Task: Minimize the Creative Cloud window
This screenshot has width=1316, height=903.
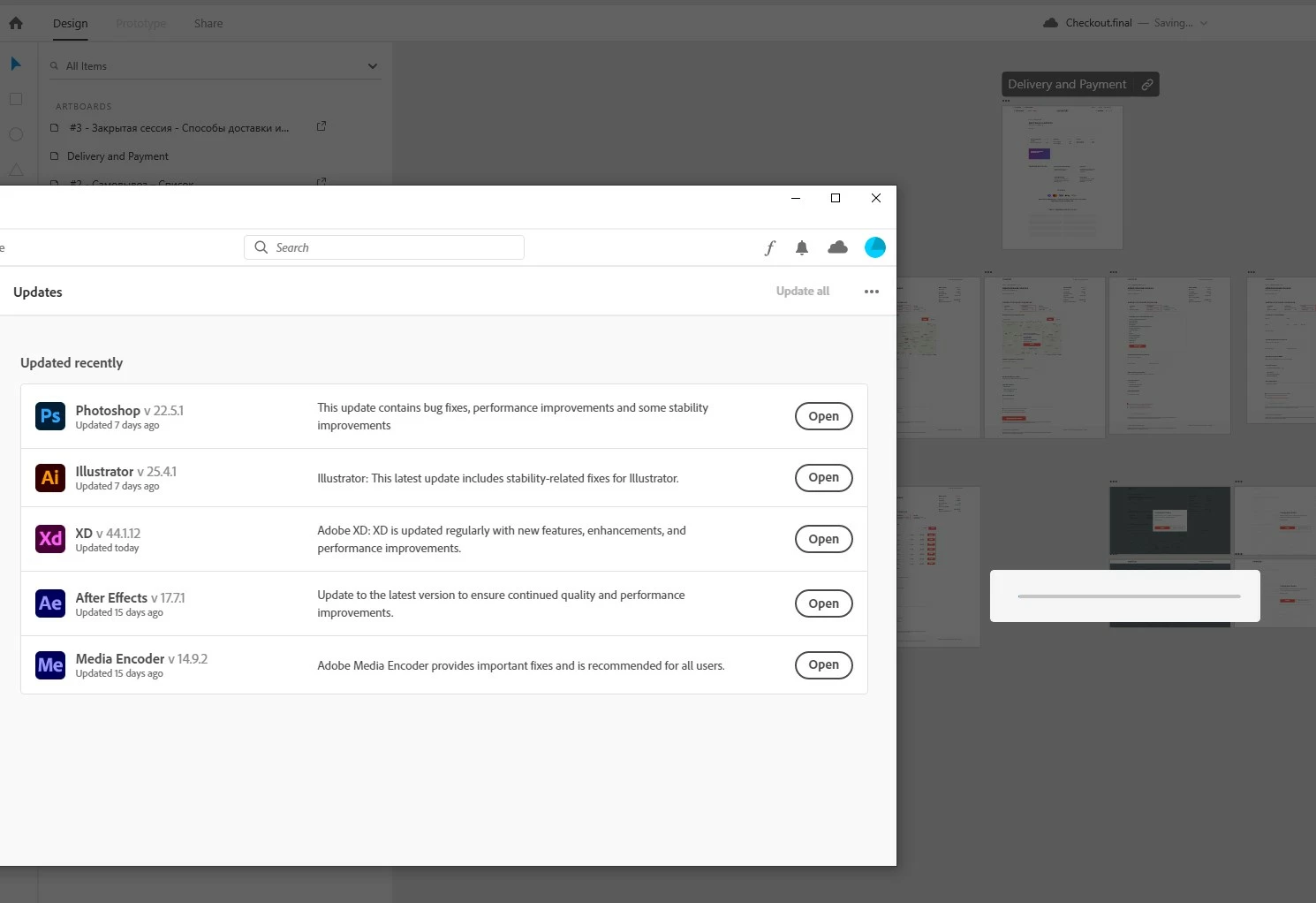Action: [x=796, y=198]
